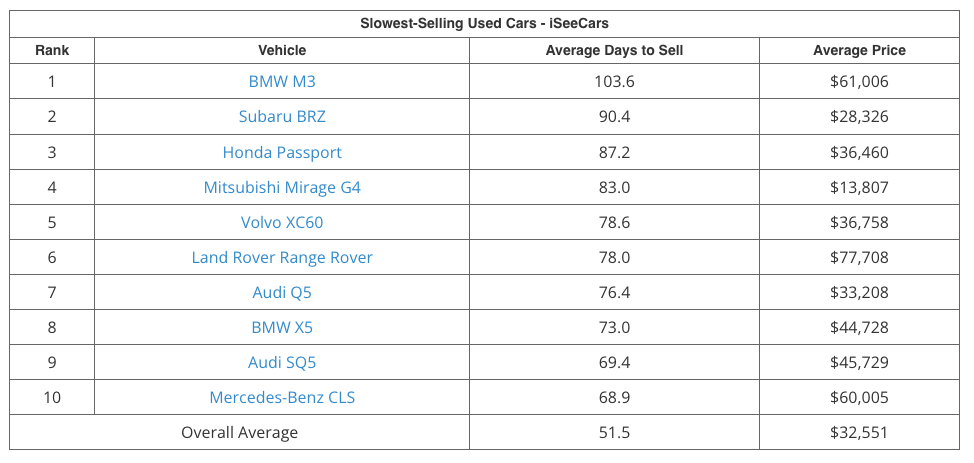Open the Audi SQ5 link

coord(282,363)
